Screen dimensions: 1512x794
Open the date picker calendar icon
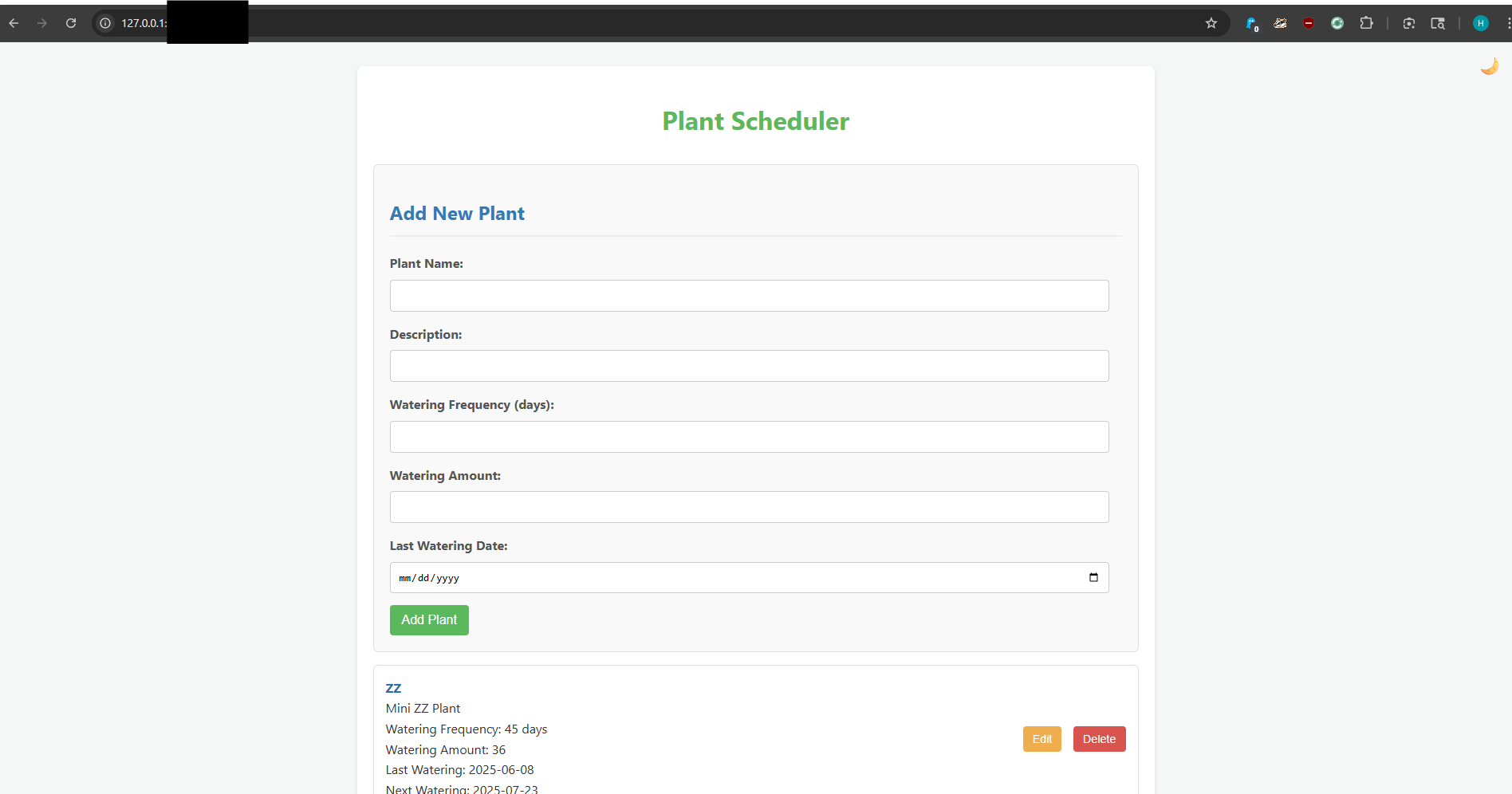pos(1093,577)
